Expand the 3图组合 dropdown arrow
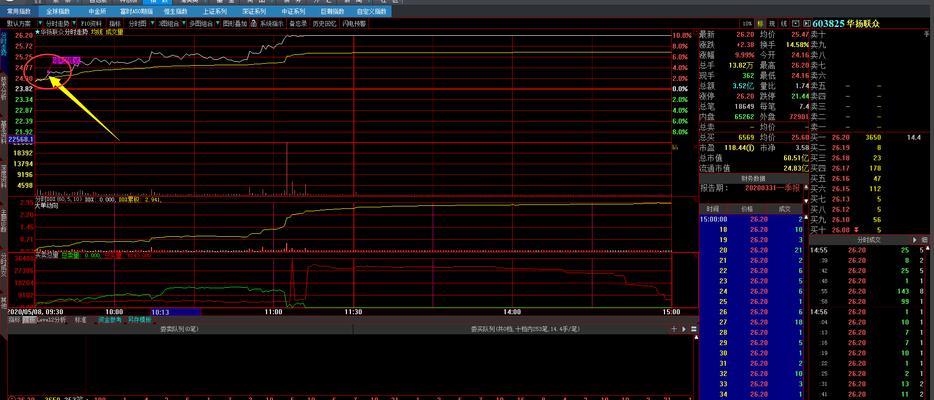Viewport: 934px width, 400px height. pos(185,24)
